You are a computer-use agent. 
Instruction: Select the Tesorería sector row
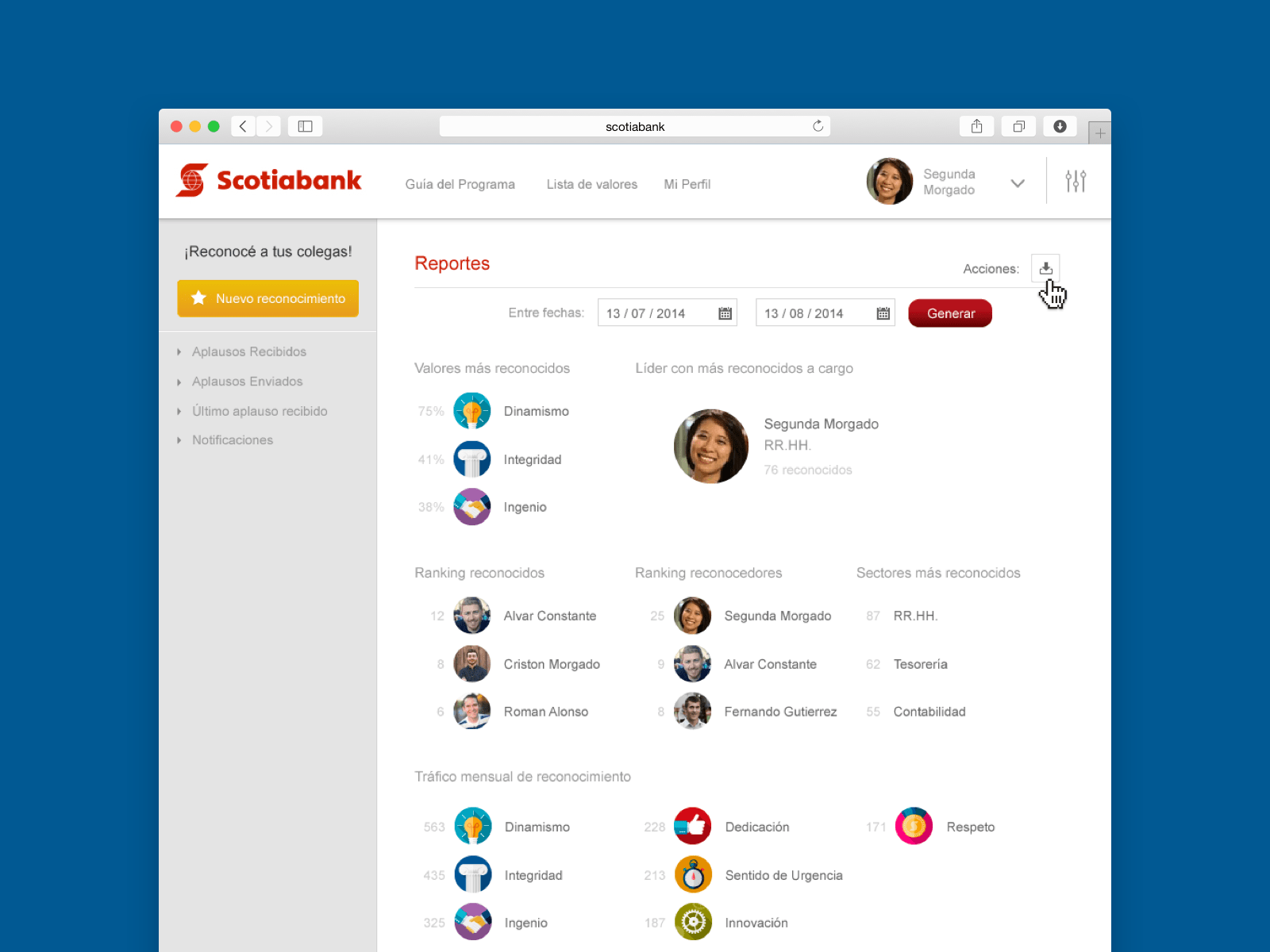tap(907, 664)
